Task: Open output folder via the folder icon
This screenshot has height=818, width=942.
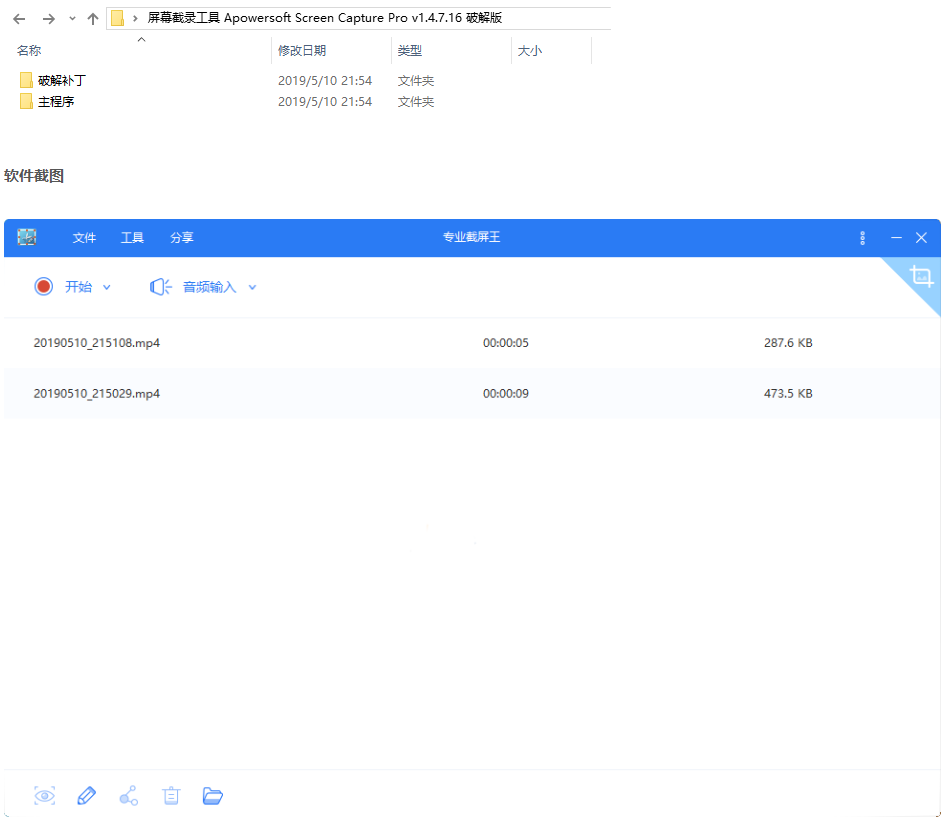Action: click(x=212, y=795)
